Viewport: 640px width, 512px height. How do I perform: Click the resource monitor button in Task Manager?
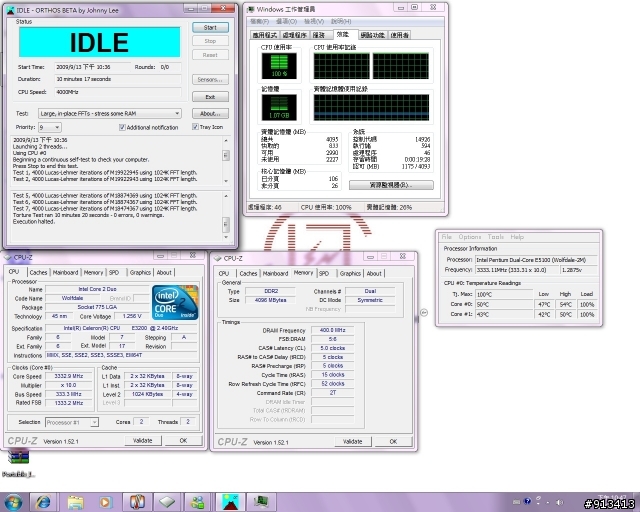(x=391, y=185)
